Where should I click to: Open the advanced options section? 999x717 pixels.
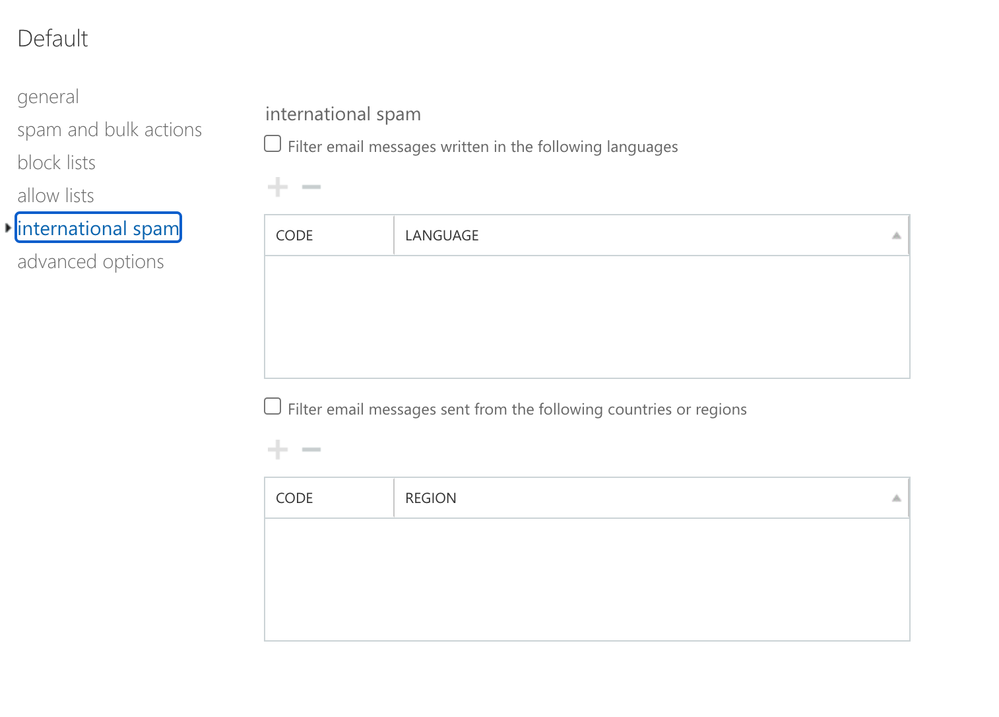pyautogui.click(x=90, y=262)
